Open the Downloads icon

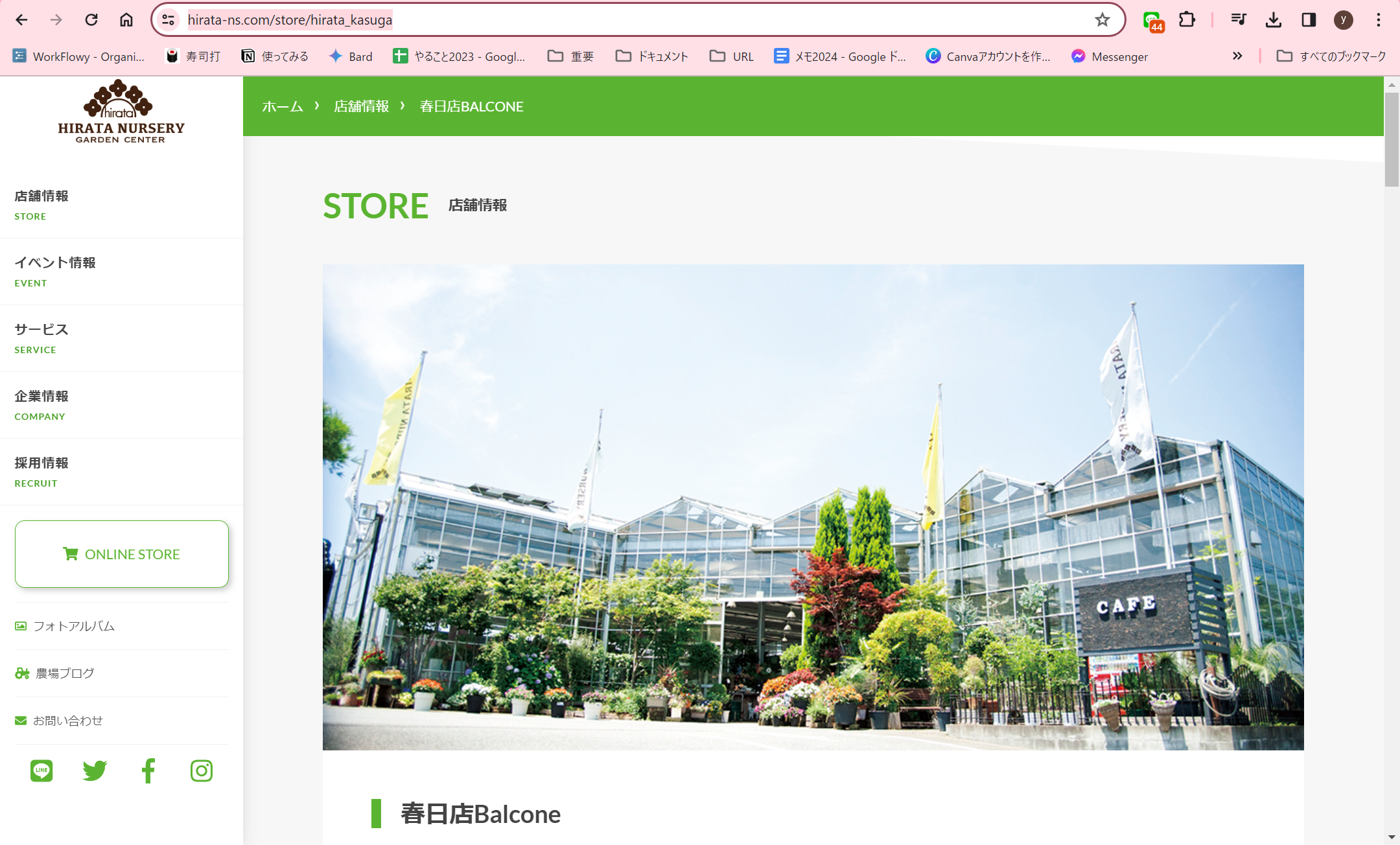[x=1274, y=20]
